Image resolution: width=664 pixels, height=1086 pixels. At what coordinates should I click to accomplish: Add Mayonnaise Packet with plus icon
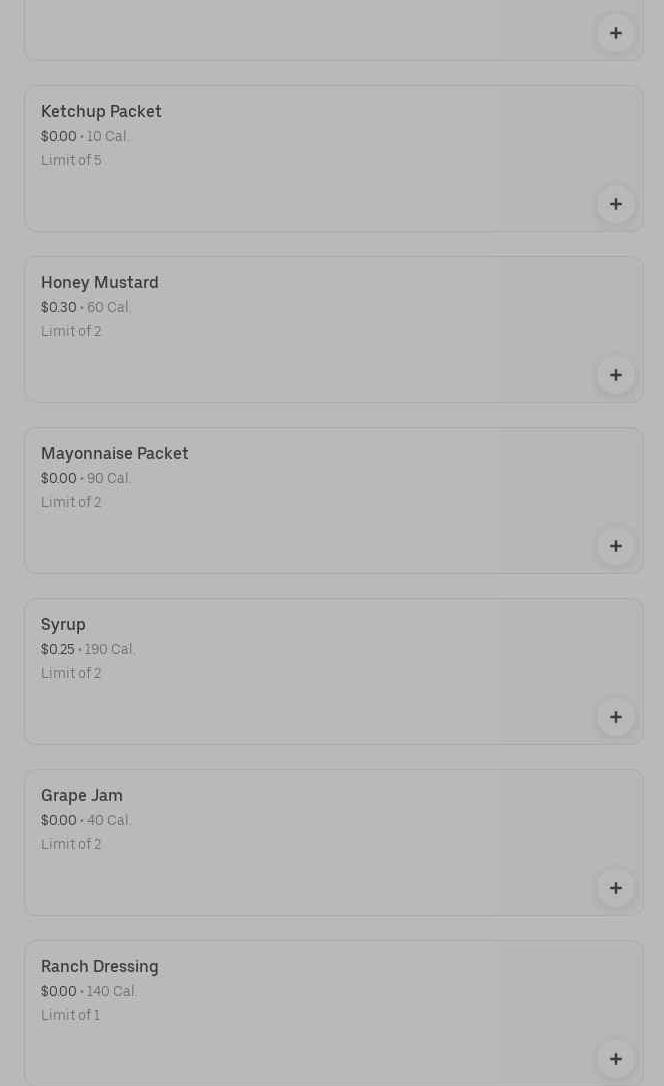tap(615, 546)
